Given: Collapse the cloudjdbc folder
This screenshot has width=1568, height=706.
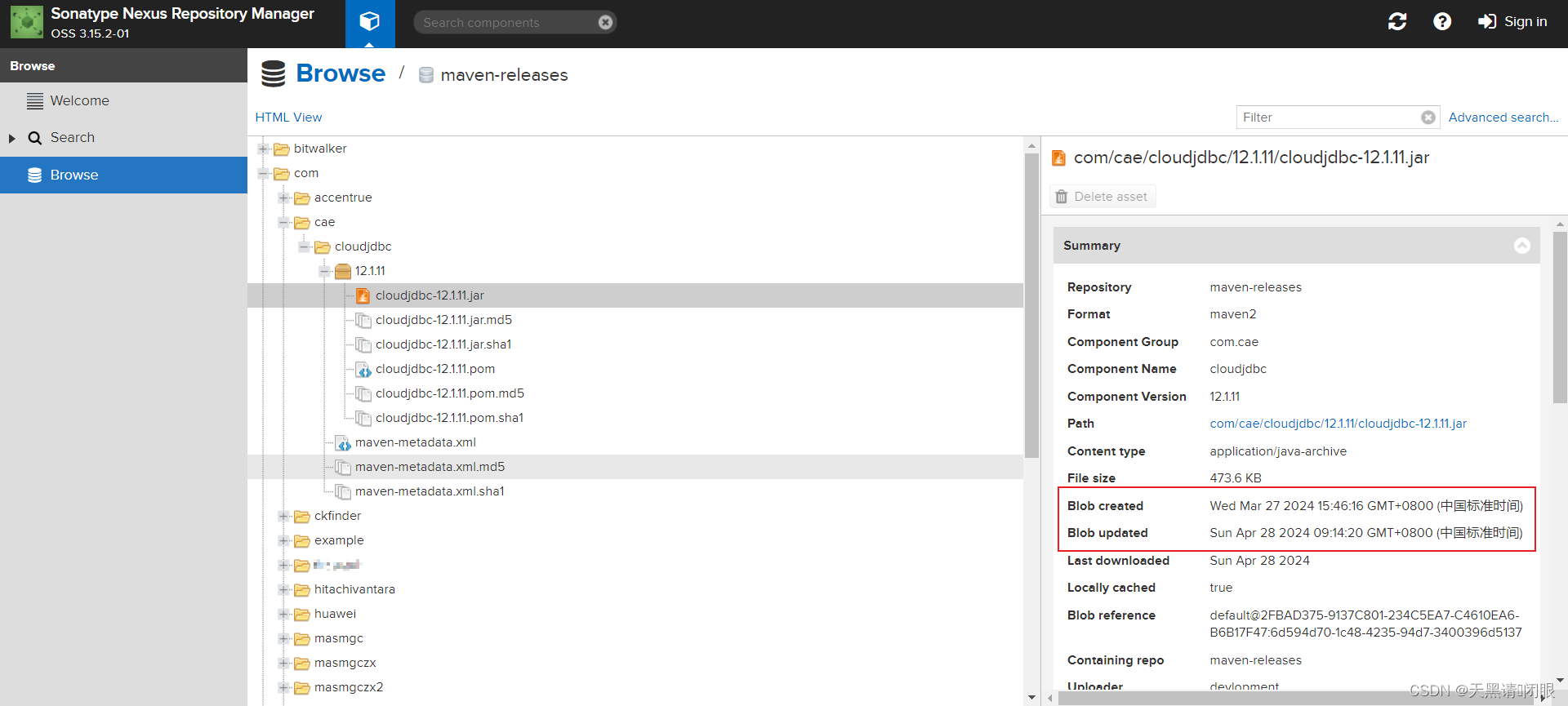Looking at the screenshot, I should coord(304,246).
